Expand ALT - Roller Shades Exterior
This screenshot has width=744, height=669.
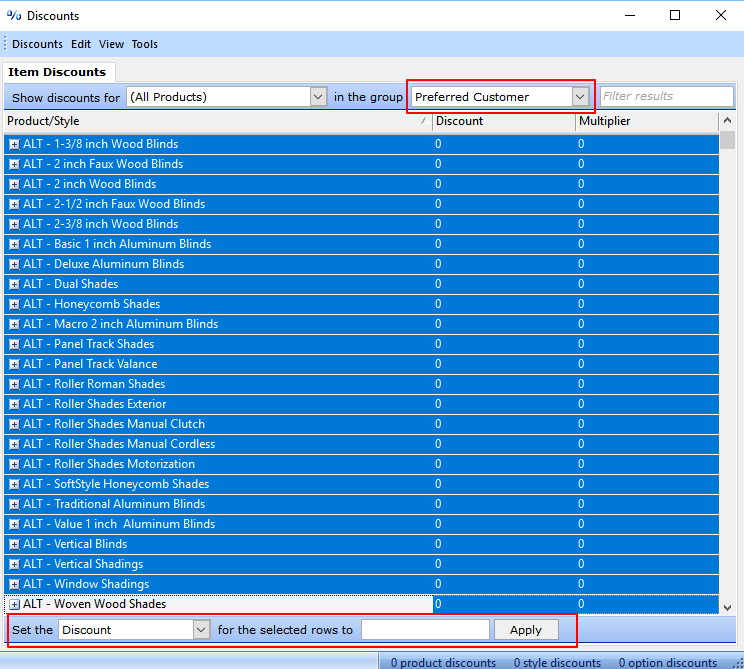[15, 404]
